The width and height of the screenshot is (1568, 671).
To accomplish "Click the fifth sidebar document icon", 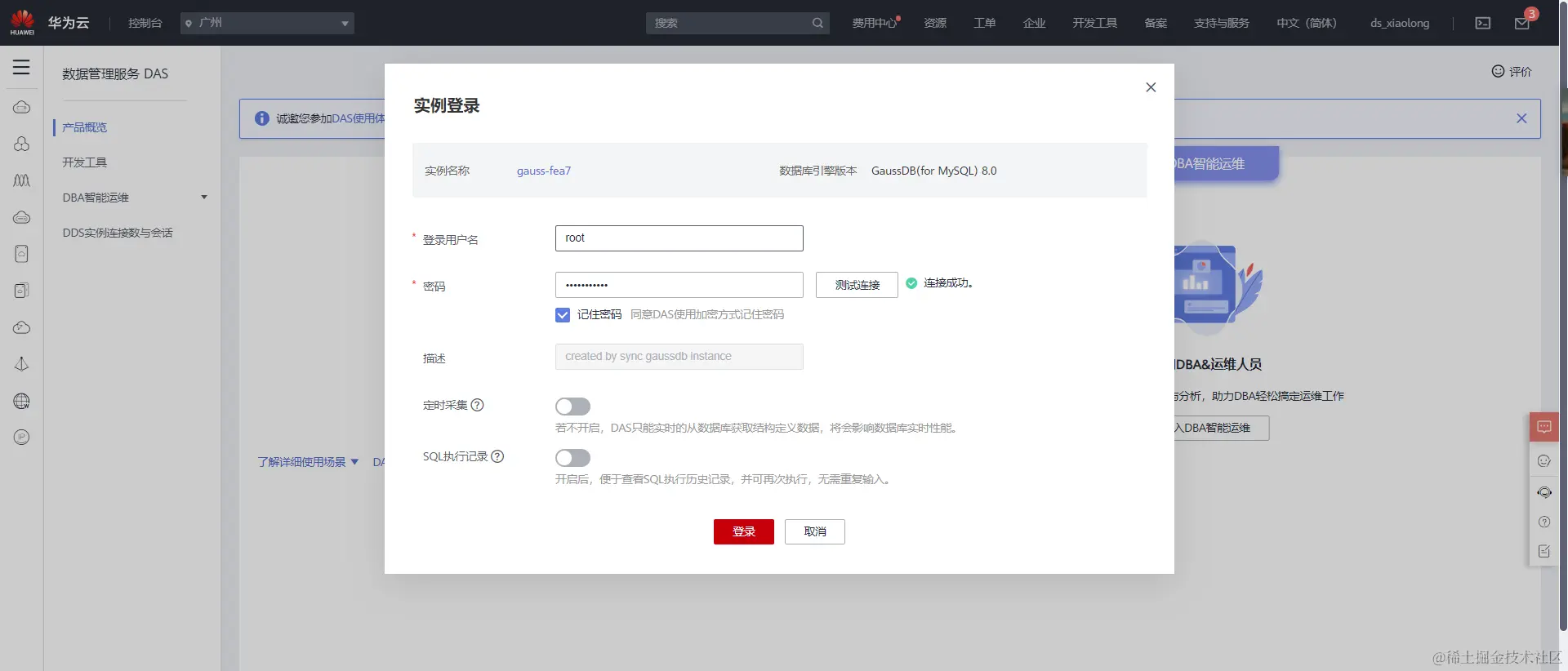I will click(22, 254).
